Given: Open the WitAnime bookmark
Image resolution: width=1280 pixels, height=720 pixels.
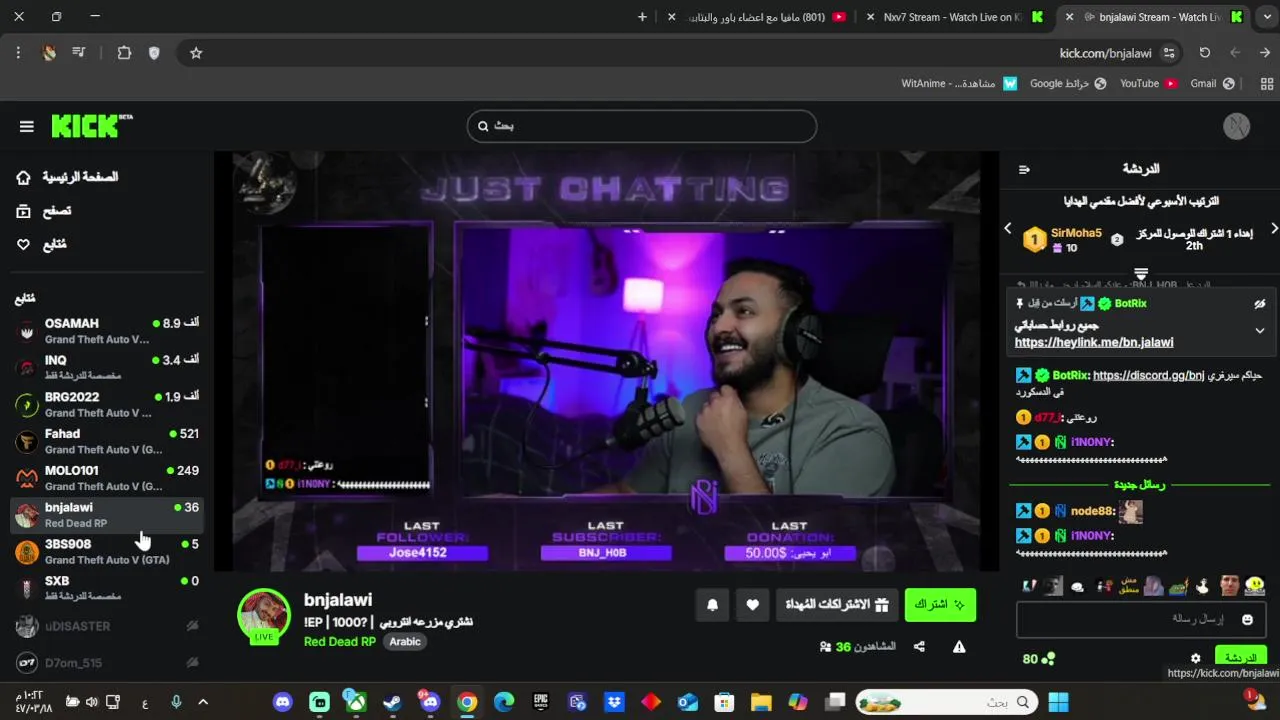Looking at the screenshot, I should pyautogui.click(x=959, y=84).
